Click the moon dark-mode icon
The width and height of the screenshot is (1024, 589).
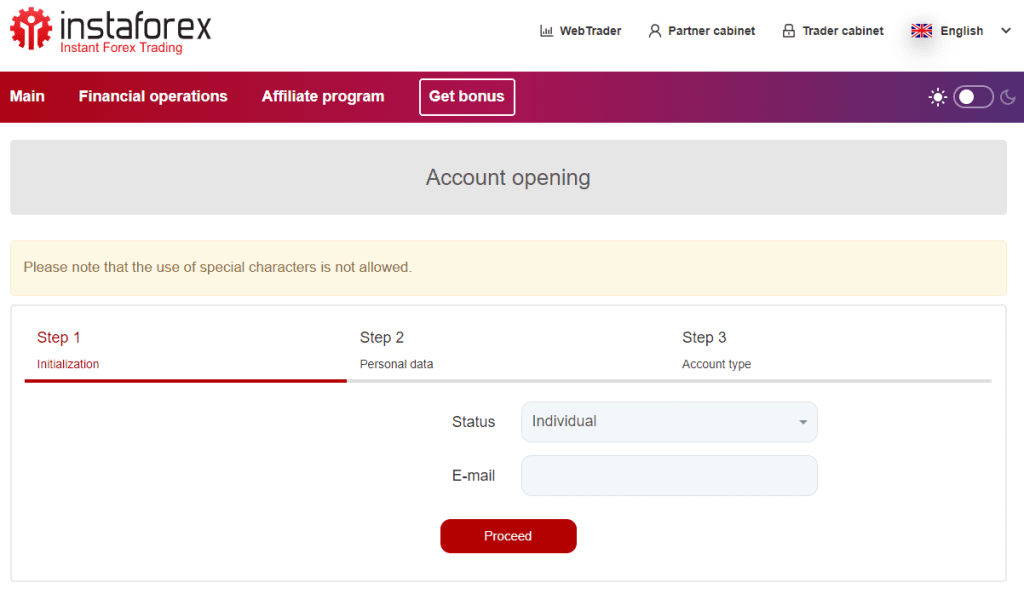click(1008, 97)
